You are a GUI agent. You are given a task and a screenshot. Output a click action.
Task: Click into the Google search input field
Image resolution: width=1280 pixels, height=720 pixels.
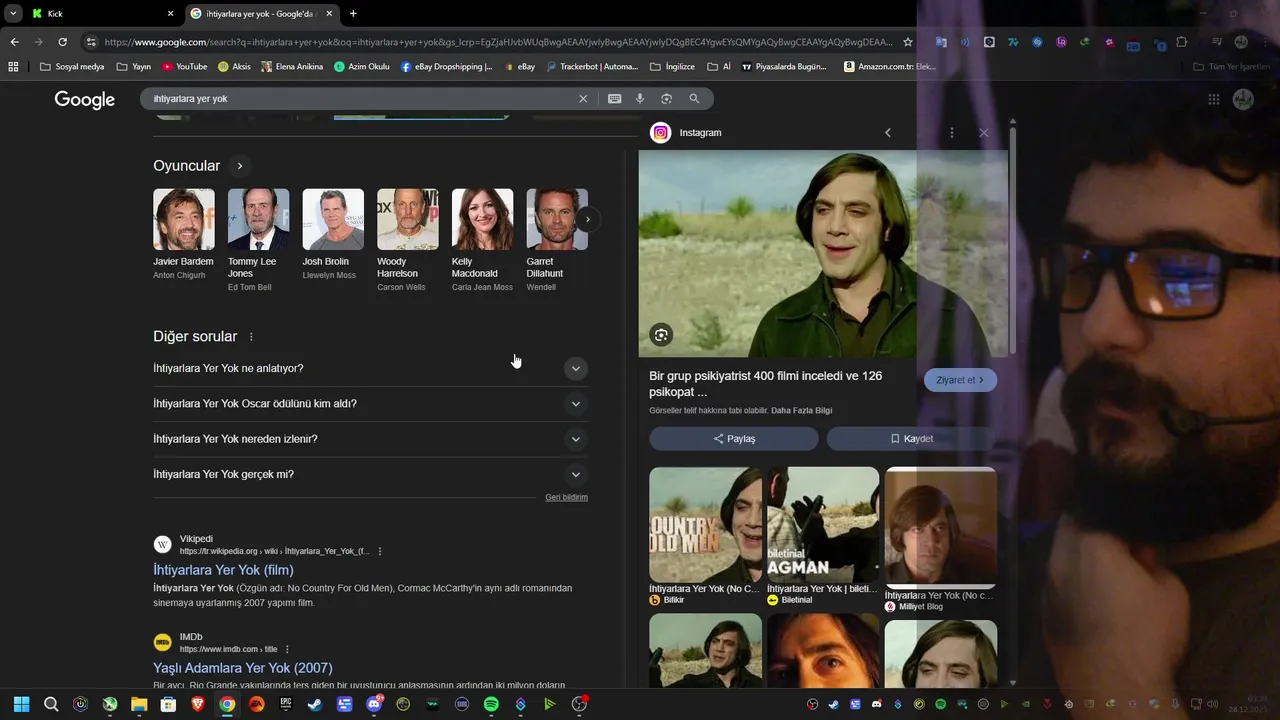tap(360, 99)
